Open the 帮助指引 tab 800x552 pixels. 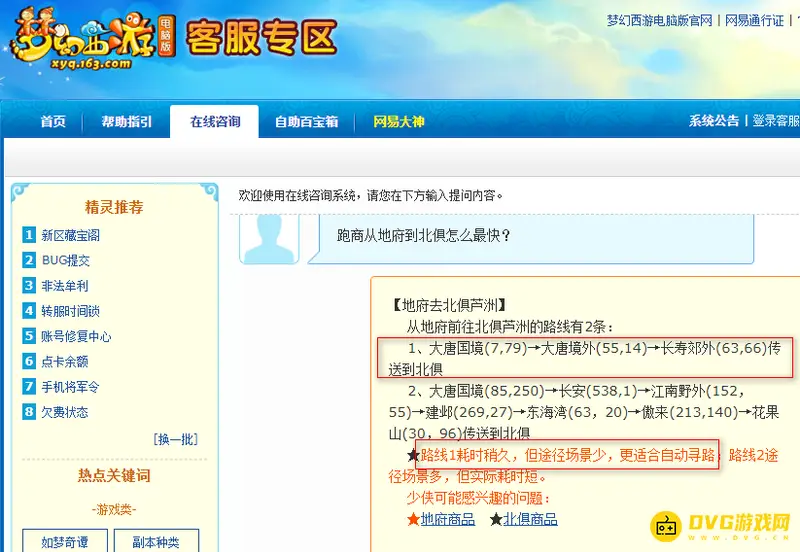[127, 121]
